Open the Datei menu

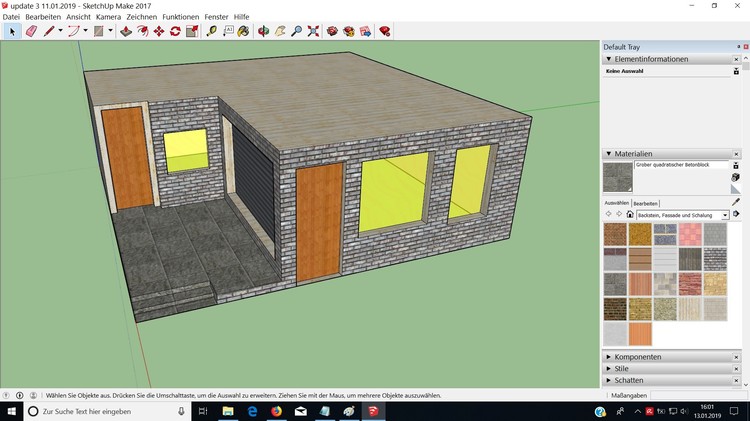click(11, 17)
